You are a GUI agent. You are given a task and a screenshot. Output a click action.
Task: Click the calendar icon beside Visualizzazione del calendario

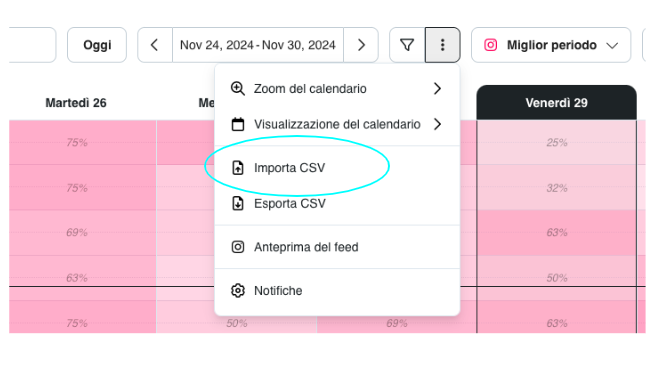click(x=238, y=124)
